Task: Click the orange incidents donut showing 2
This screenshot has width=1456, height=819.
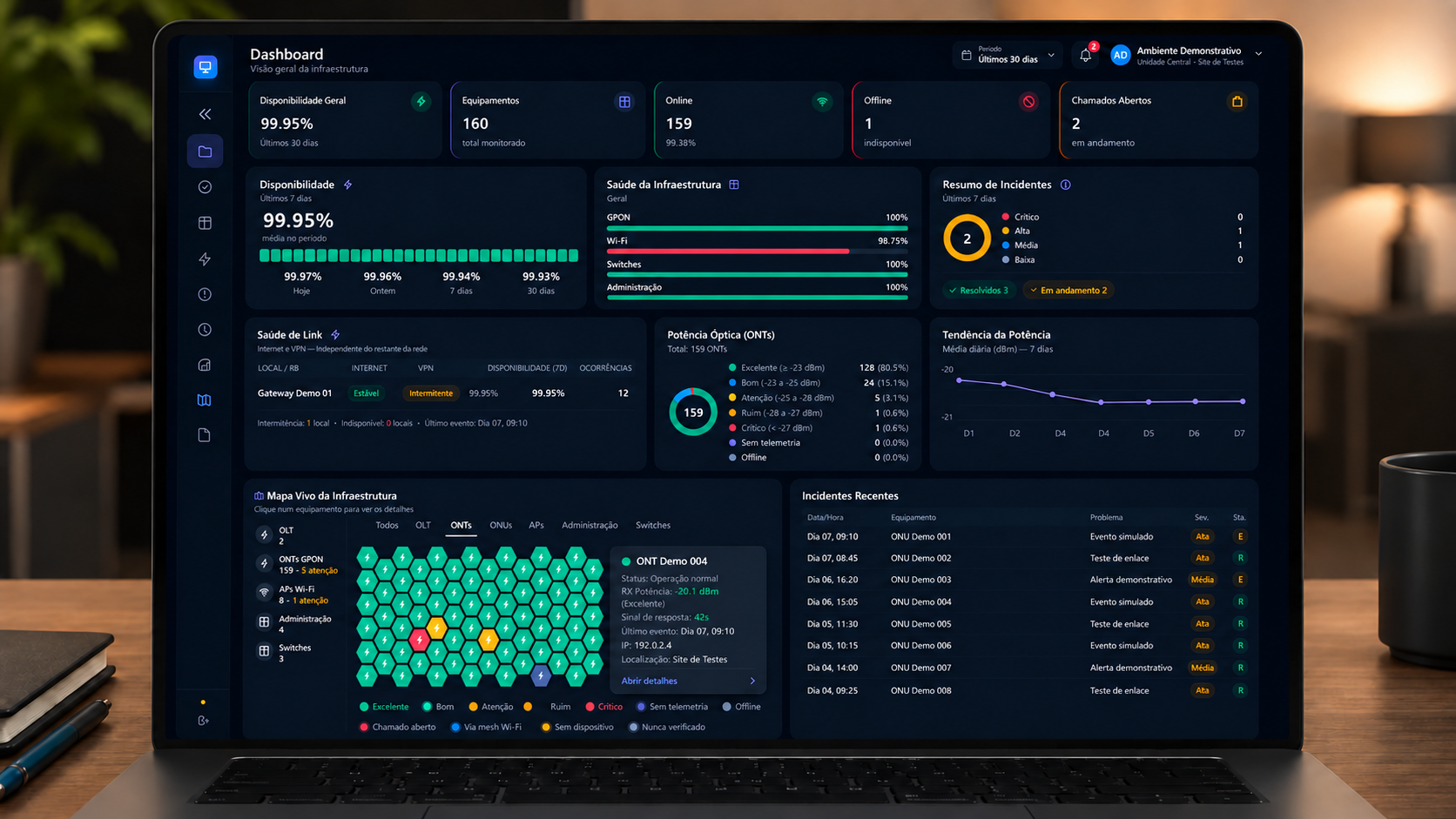Action: pyautogui.click(x=967, y=238)
